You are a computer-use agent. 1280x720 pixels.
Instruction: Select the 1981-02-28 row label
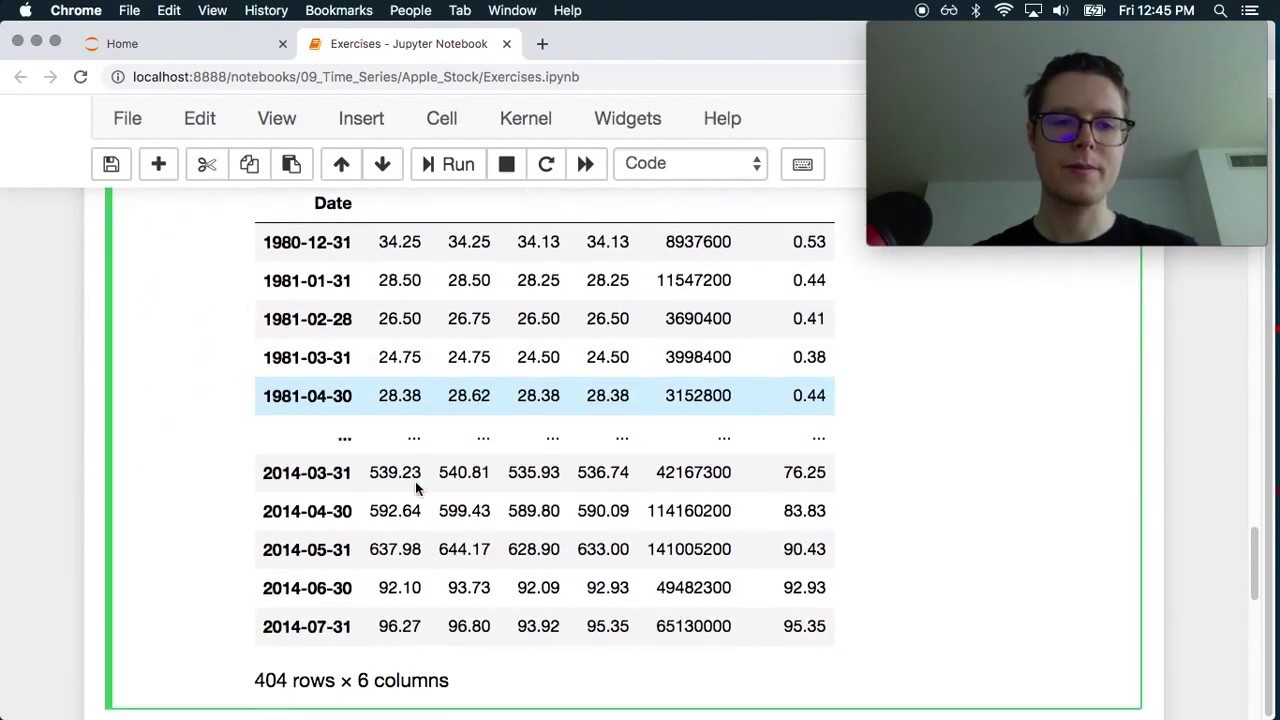(307, 319)
